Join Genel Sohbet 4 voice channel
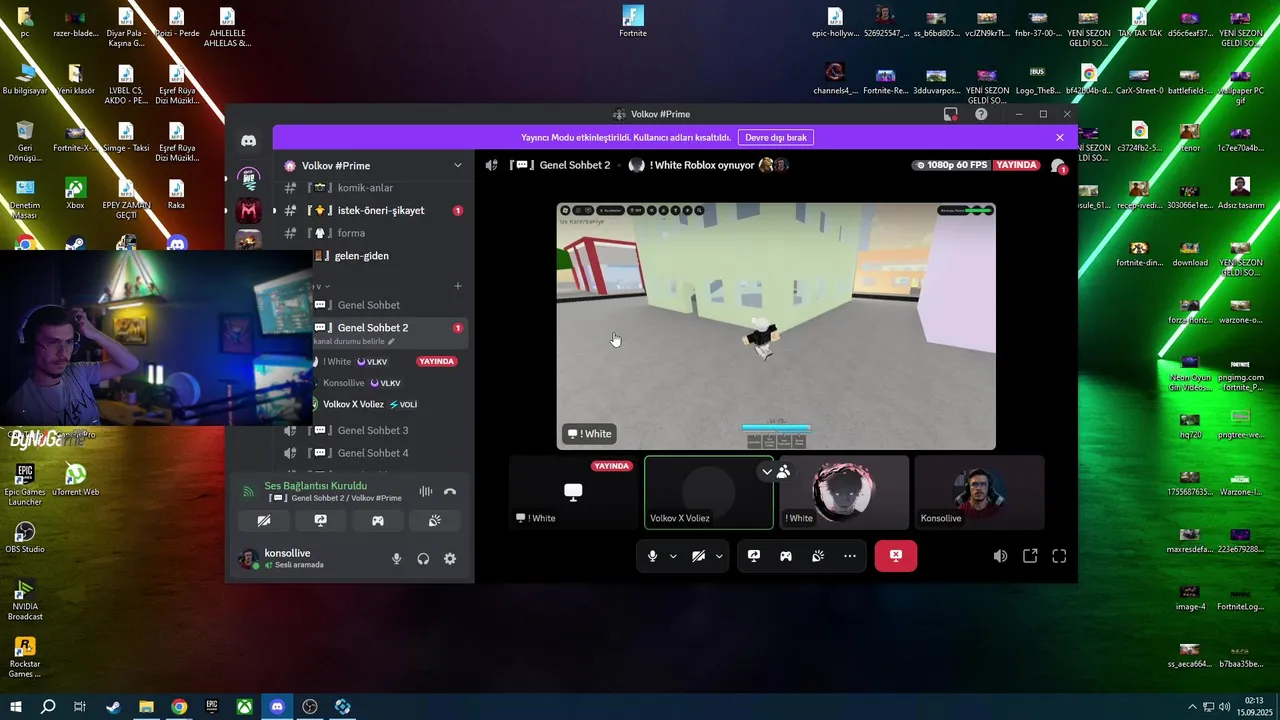Viewport: 1280px width, 720px height. click(x=373, y=453)
